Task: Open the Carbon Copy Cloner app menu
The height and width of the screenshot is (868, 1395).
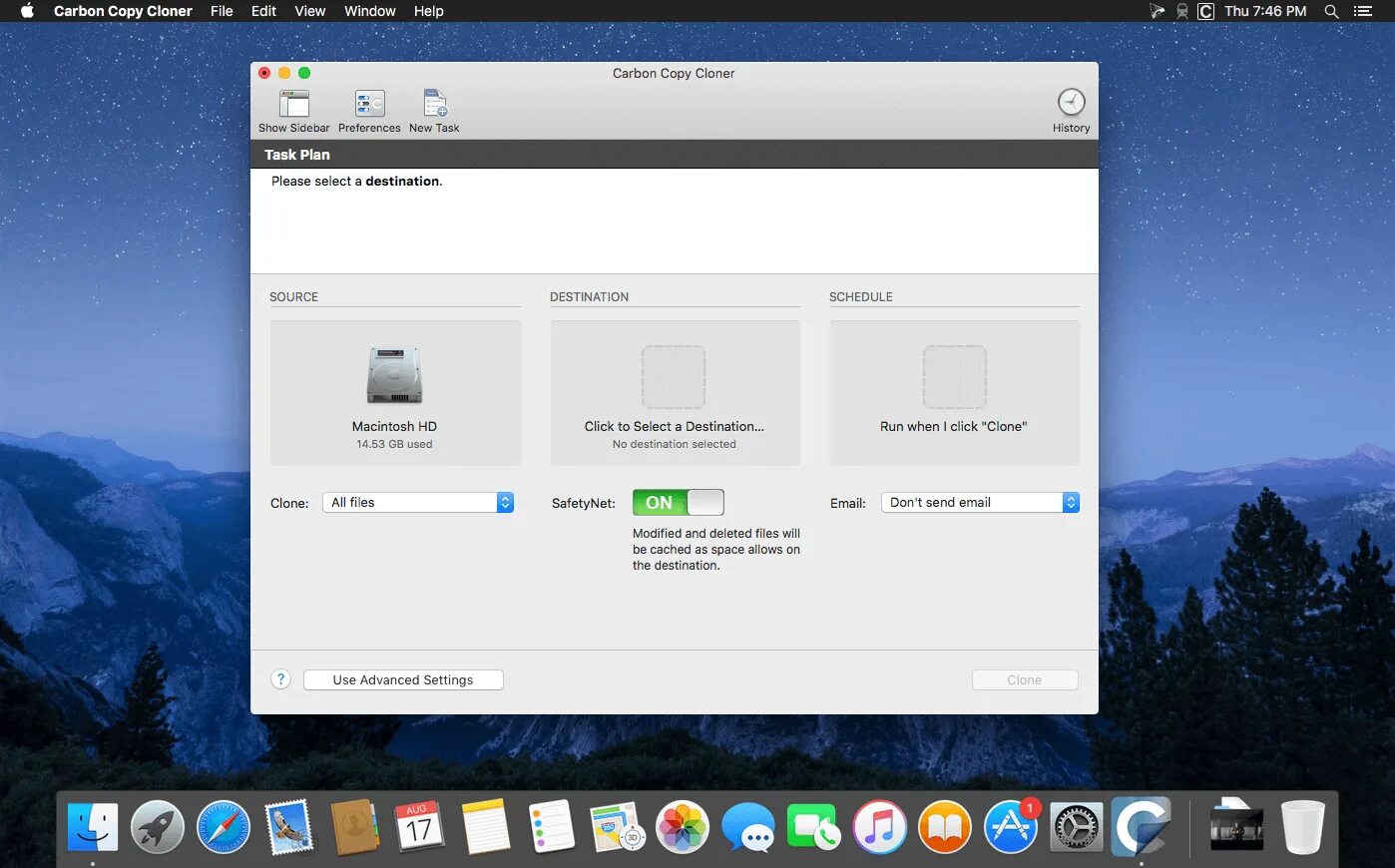Action: coord(123,11)
